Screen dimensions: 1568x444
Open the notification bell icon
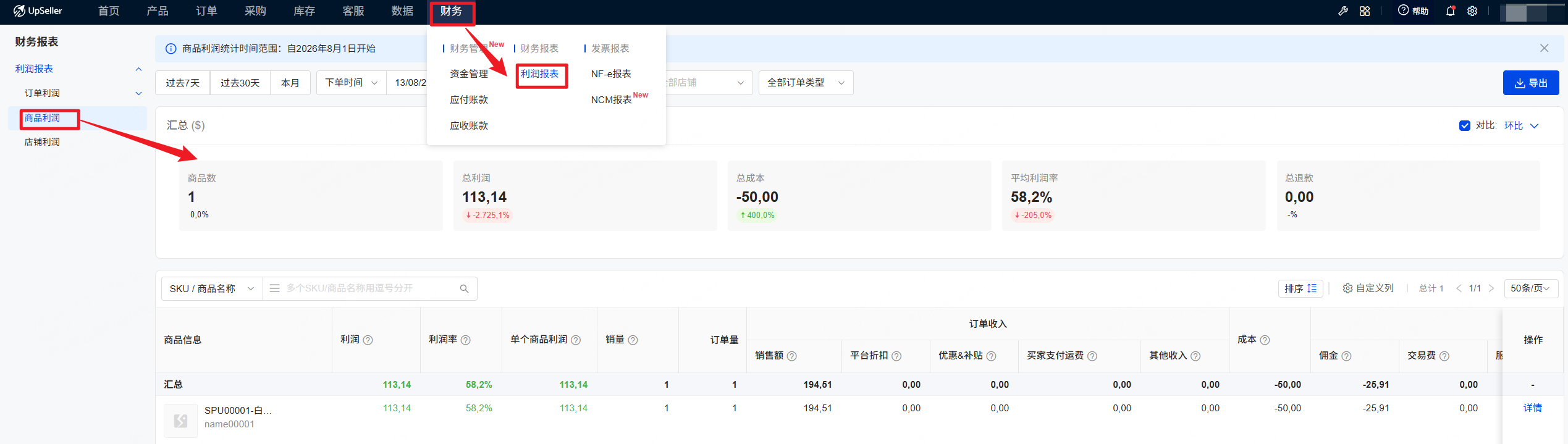point(1450,11)
